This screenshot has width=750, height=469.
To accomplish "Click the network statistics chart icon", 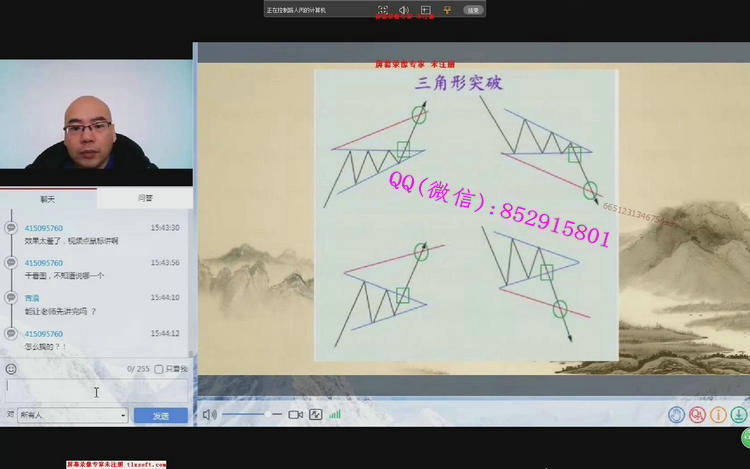I will [x=316, y=414].
